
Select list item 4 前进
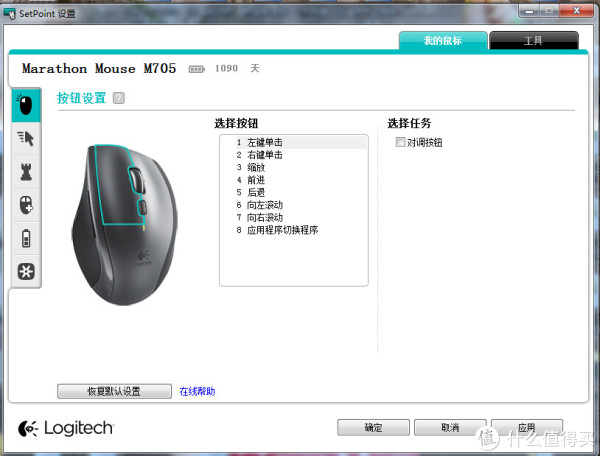257,180
